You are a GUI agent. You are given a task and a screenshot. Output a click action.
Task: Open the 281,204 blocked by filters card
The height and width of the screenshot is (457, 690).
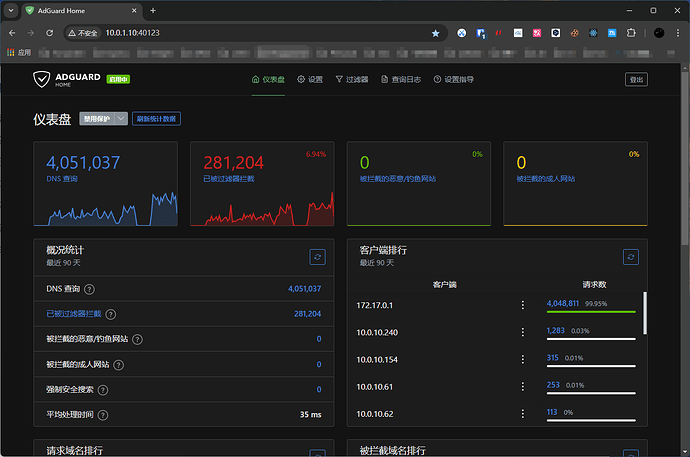(262, 184)
